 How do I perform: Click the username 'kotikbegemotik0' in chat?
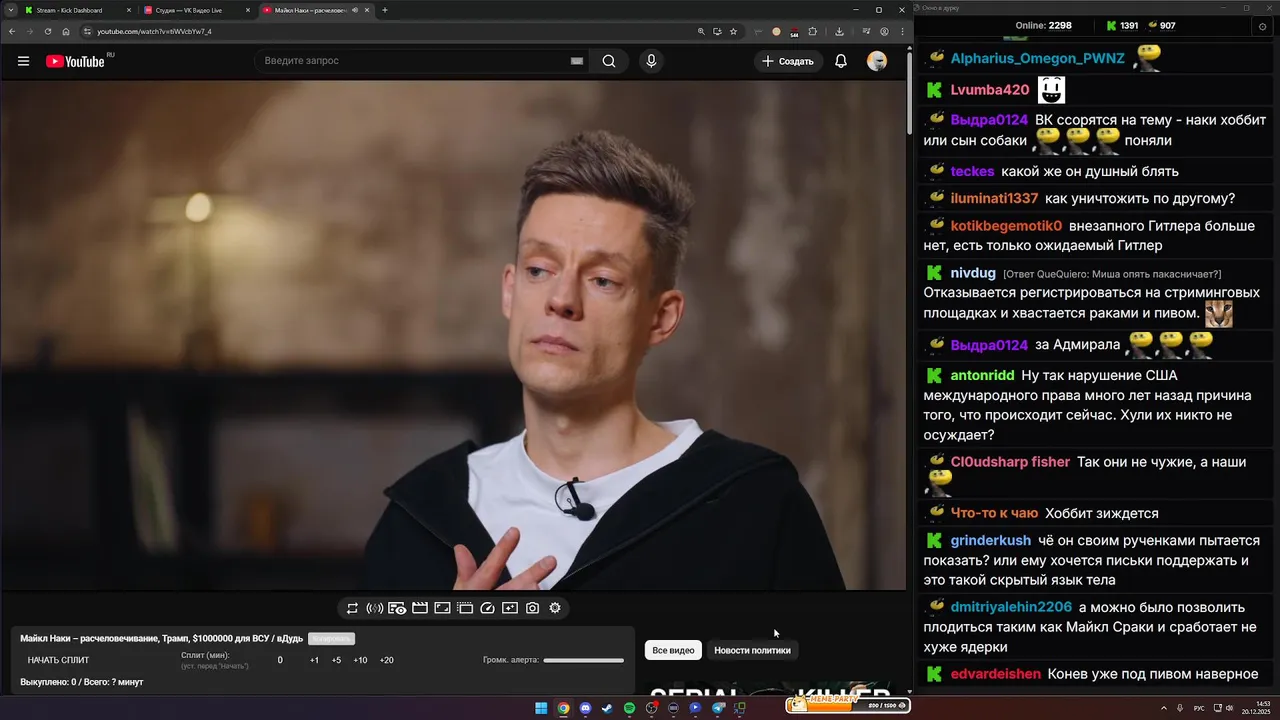[x=1006, y=226]
